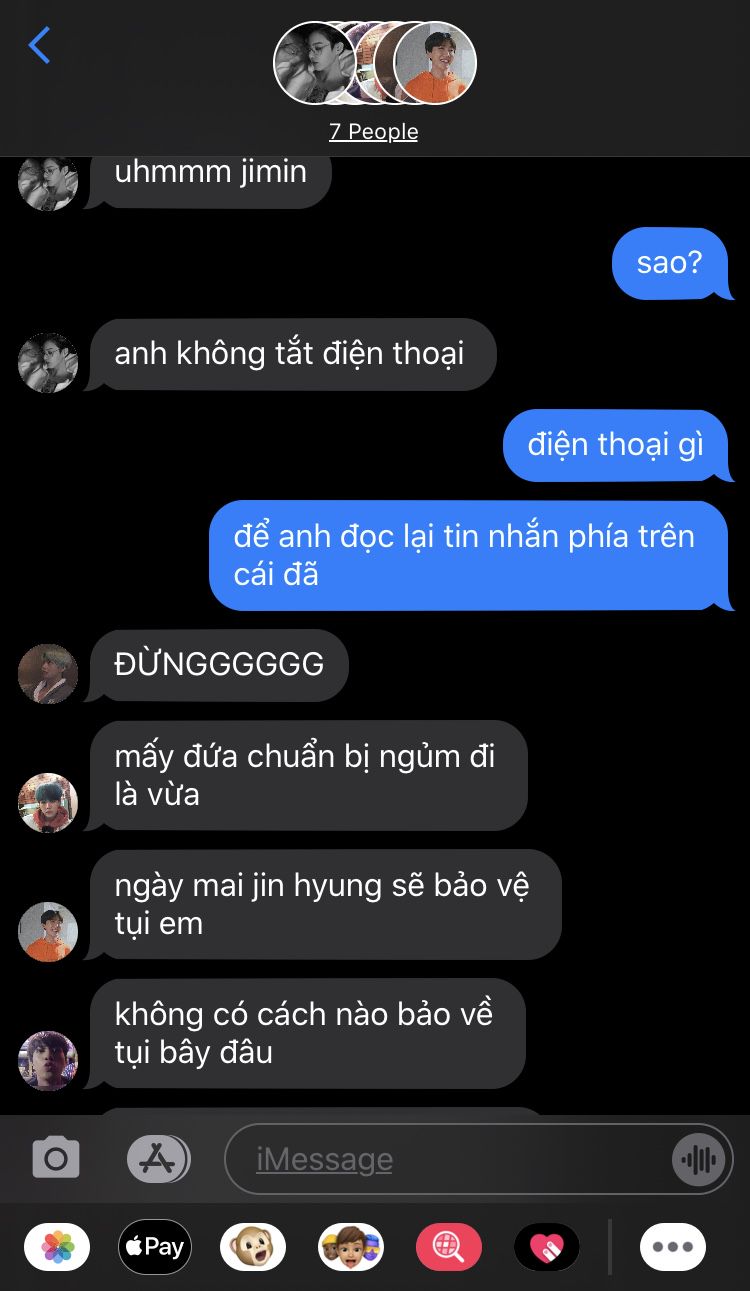Tap the audio message waveform icon

[697, 1160]
